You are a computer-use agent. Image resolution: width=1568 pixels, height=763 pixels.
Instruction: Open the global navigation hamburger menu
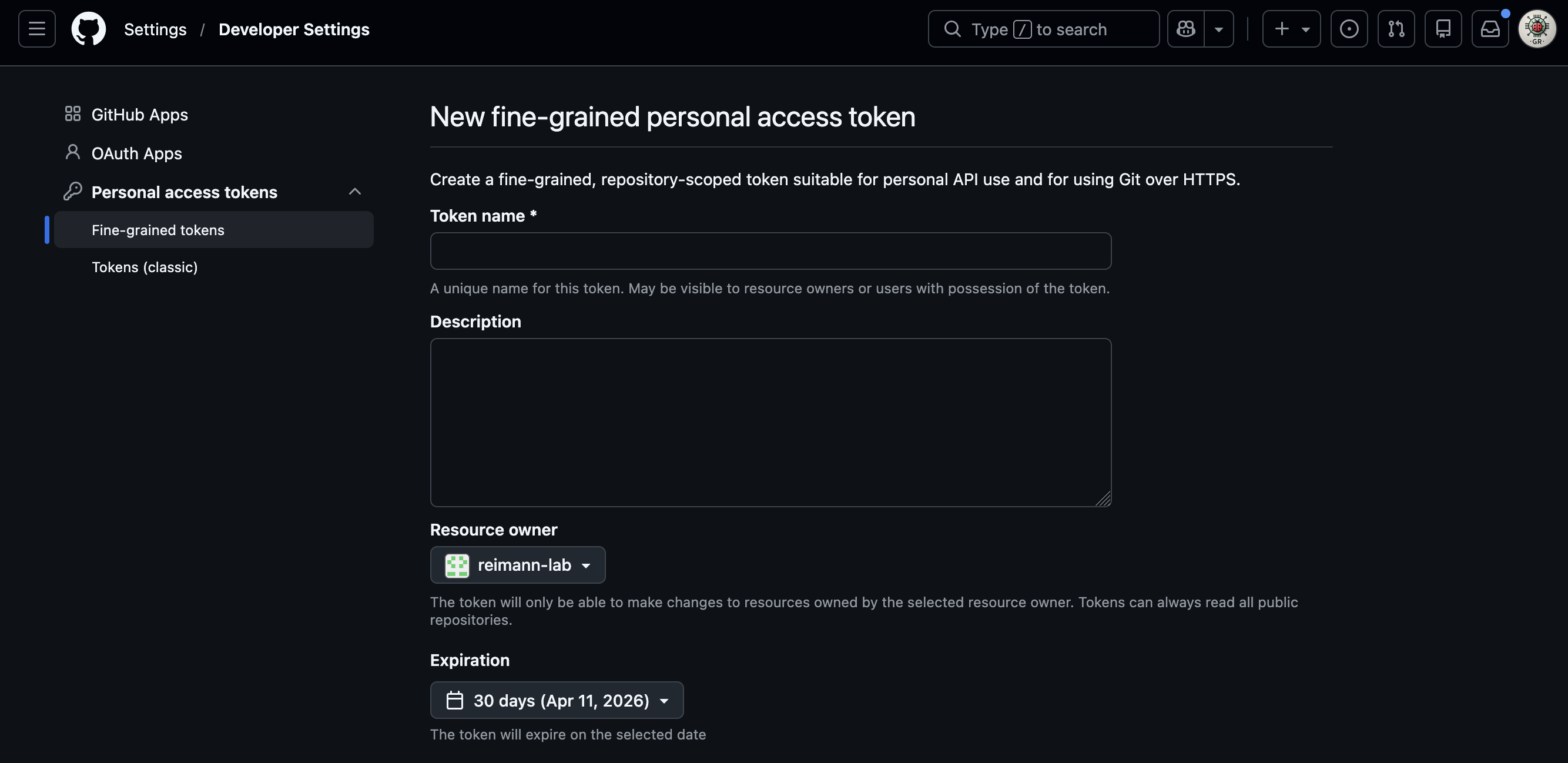(36, 29)
